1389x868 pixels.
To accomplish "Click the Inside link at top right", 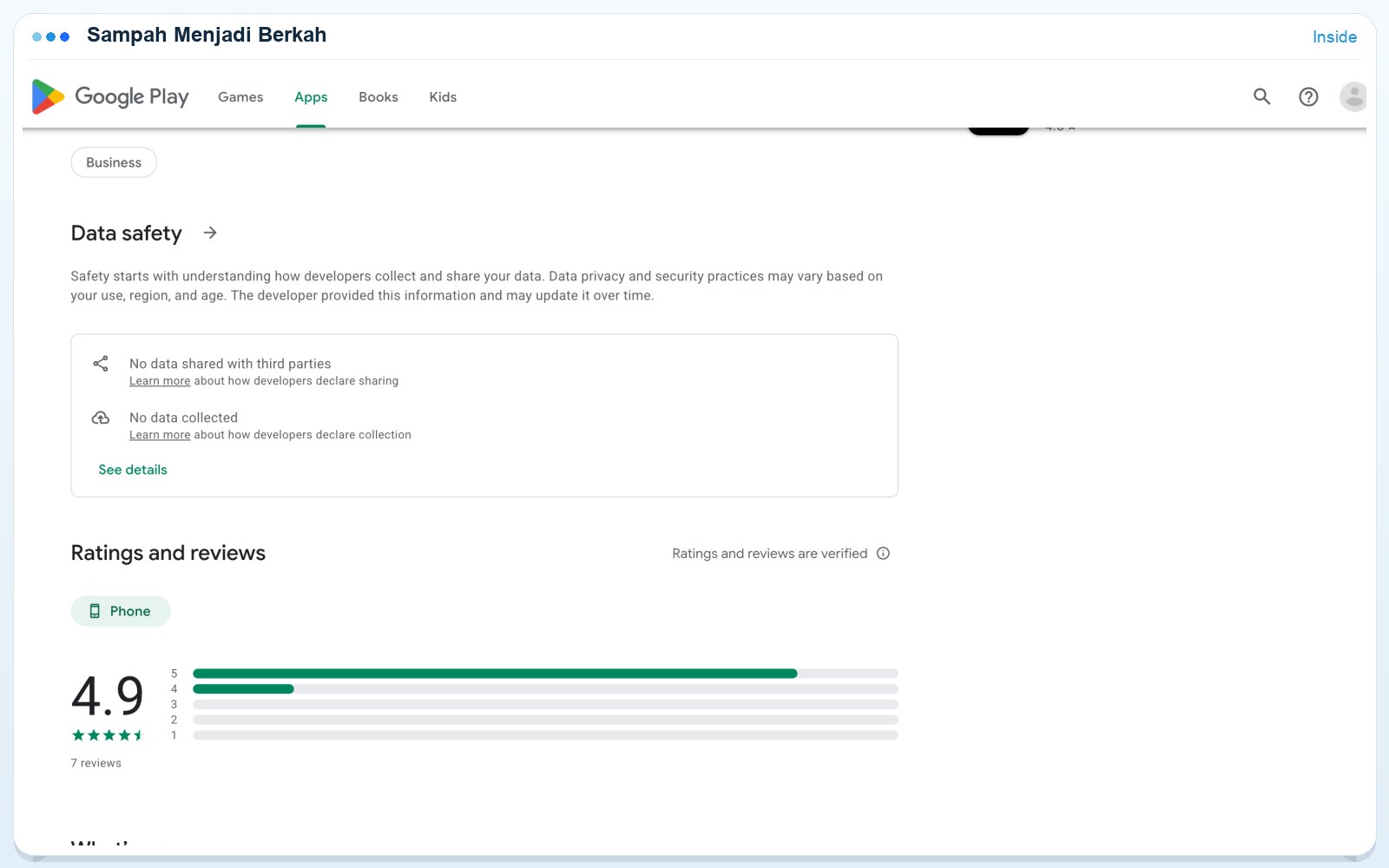I will click(1334, 36).
